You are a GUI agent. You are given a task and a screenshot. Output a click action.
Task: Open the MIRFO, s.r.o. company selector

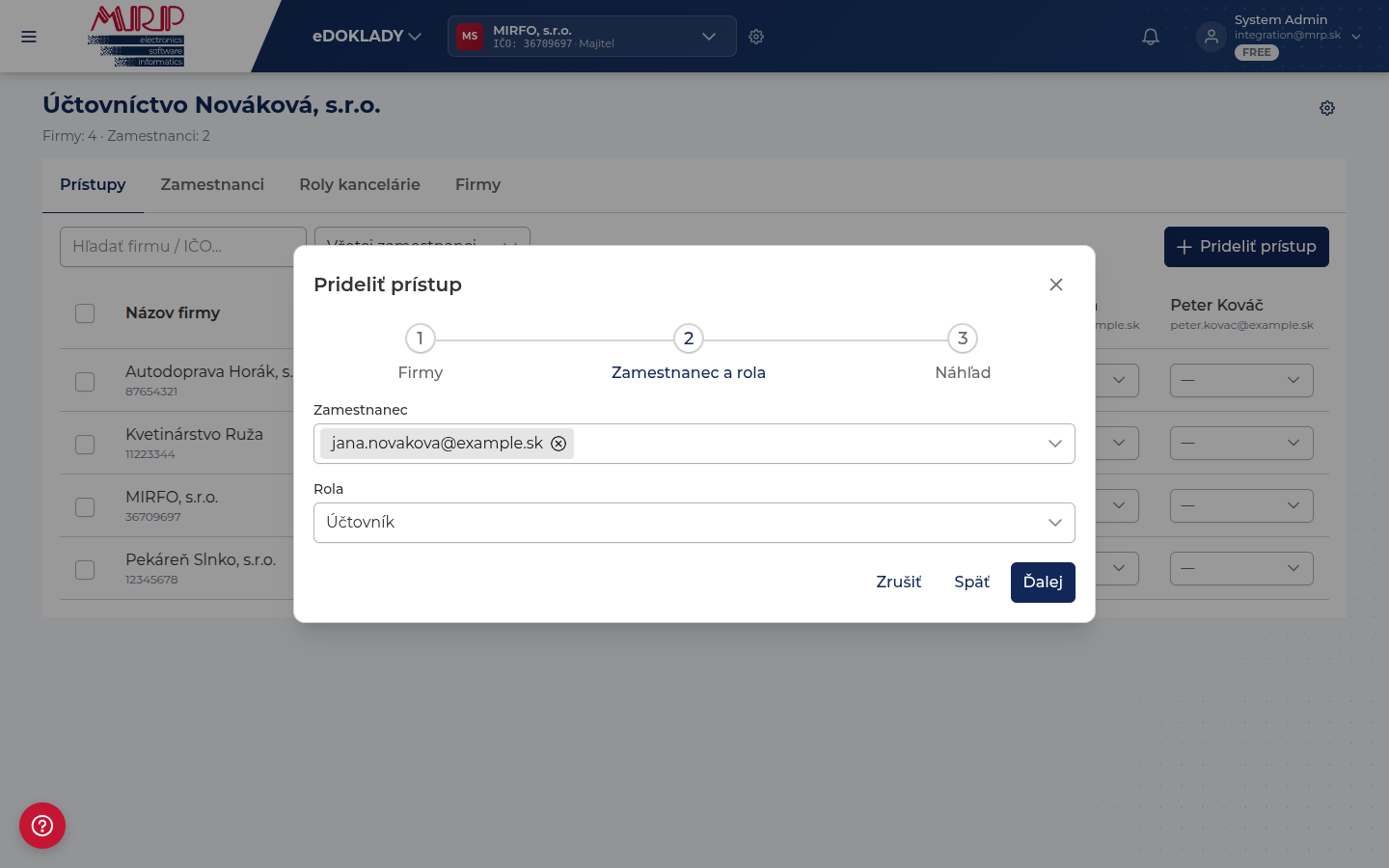pos(591,37)
